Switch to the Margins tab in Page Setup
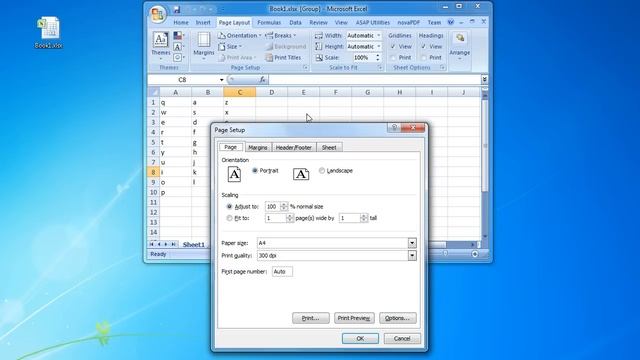This screenshot has width=640, height=360. (258, 147)
